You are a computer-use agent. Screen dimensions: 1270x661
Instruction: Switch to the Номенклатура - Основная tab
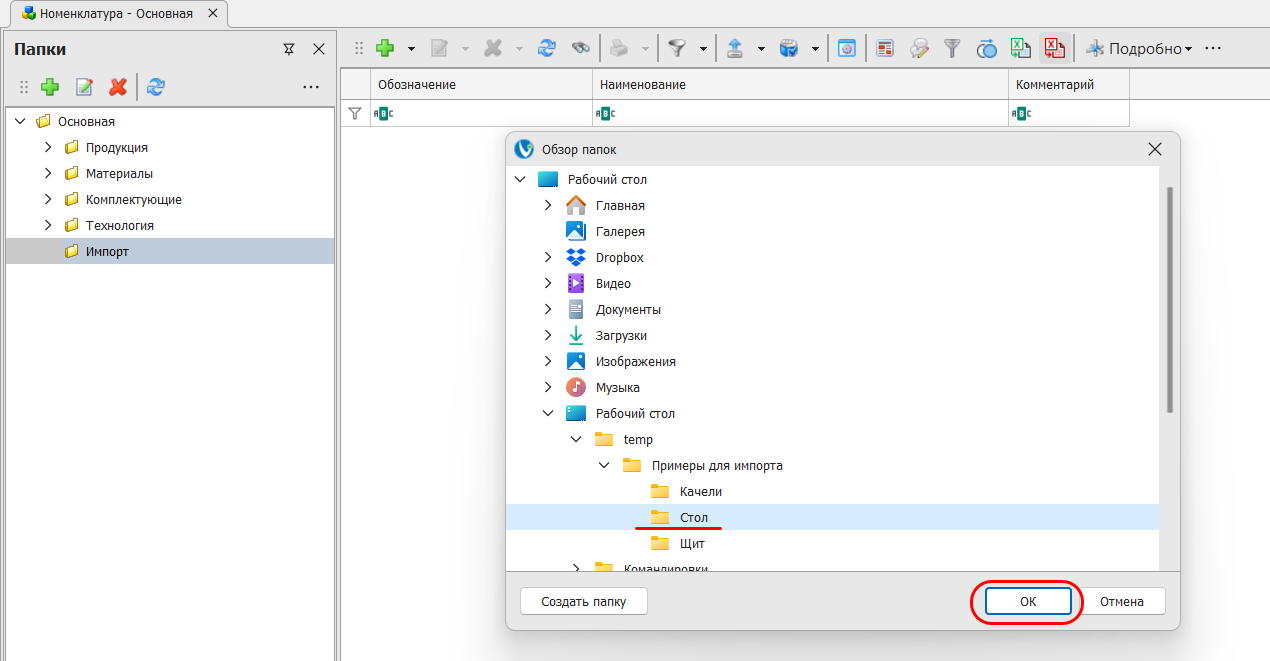[115, 14]
